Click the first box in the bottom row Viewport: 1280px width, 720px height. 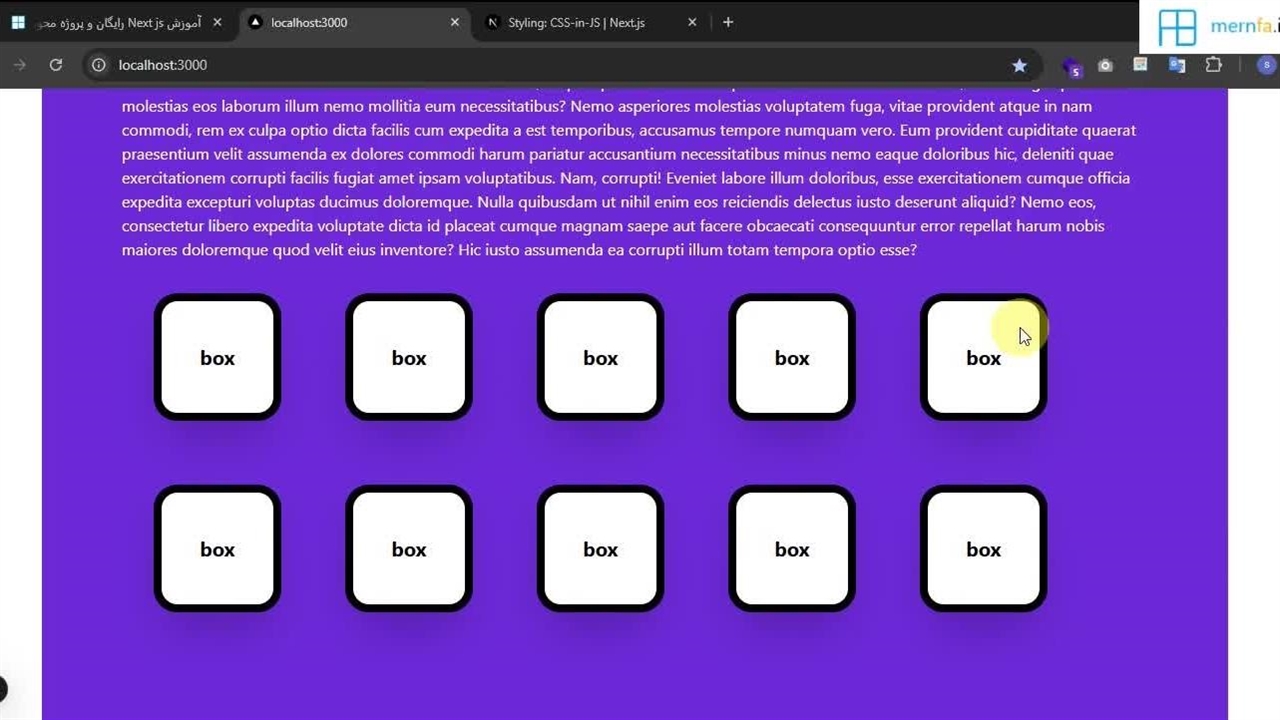(x=217, y=548)
